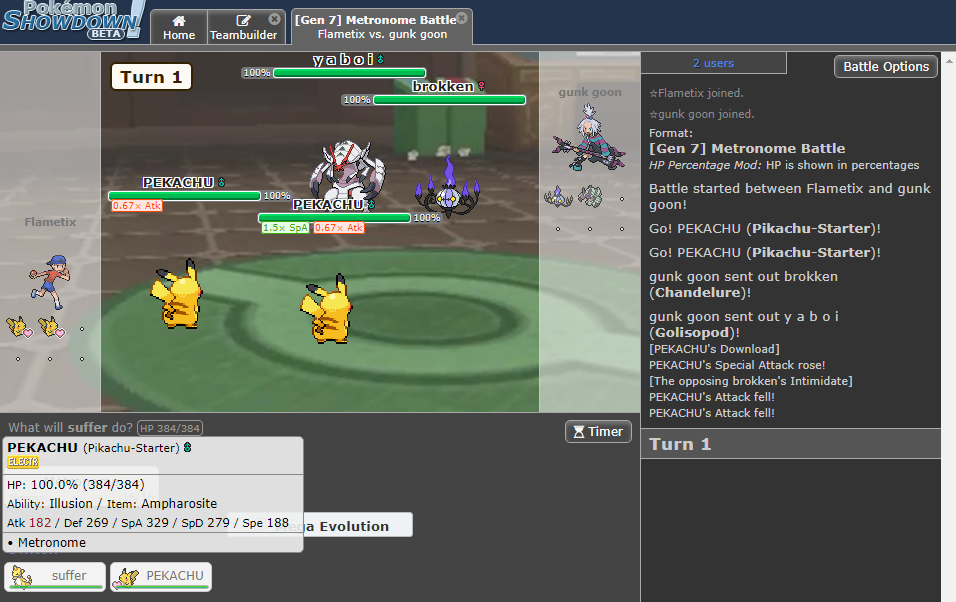The height and width of the screenshot is (602, 956).
Task: Select the left Pikachu party icon under Flametix
Action: (x=18, y=327)
